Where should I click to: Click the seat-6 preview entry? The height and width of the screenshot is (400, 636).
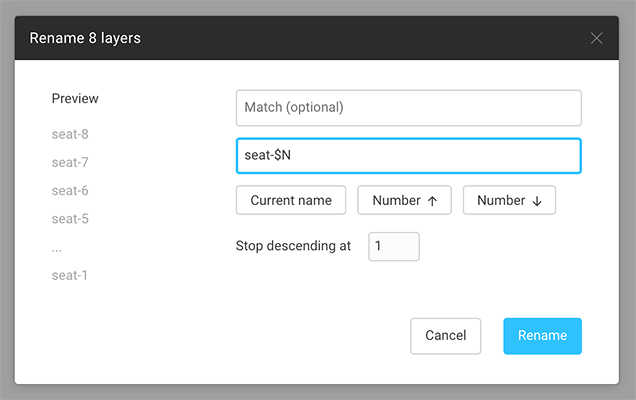(71, 190)
